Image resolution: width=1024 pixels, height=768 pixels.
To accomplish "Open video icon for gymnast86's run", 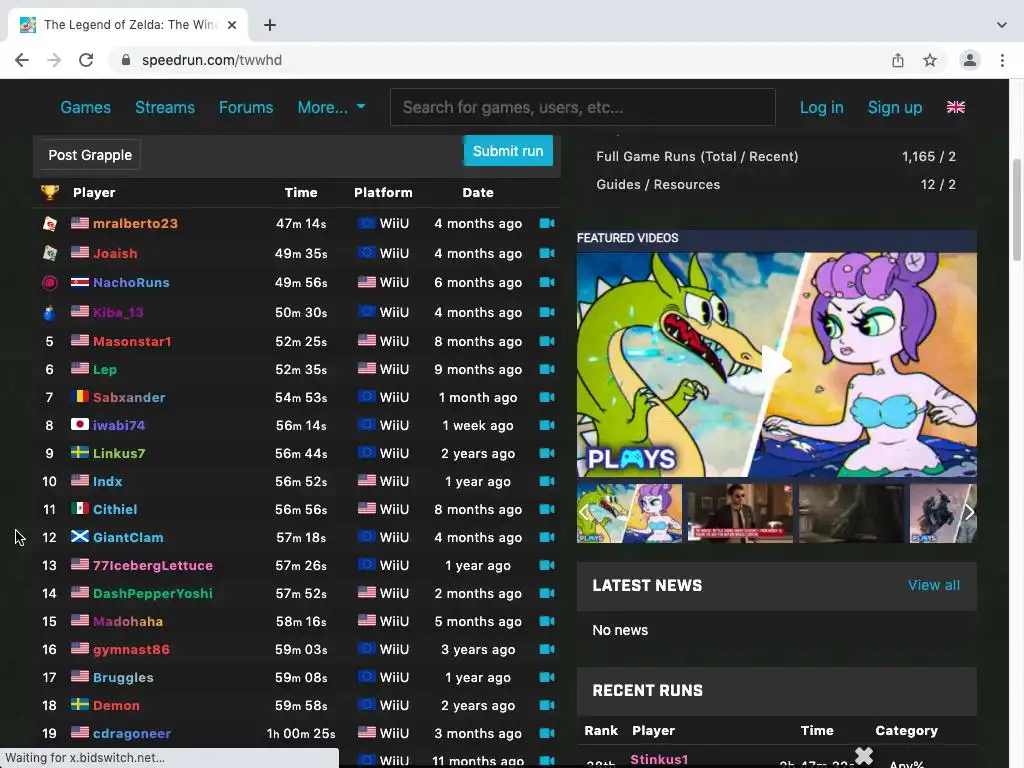I will (x=547, y=650).
